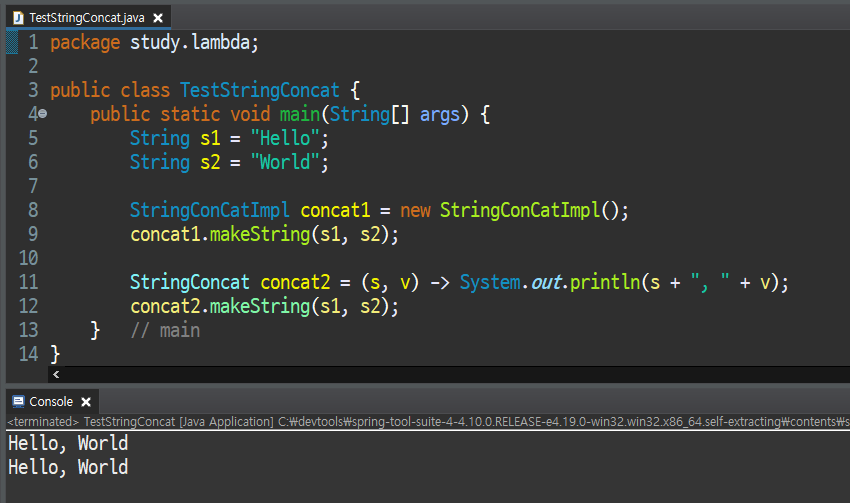
Task: Close the TestStringConcat.java tab
Action: click(158, 18)
